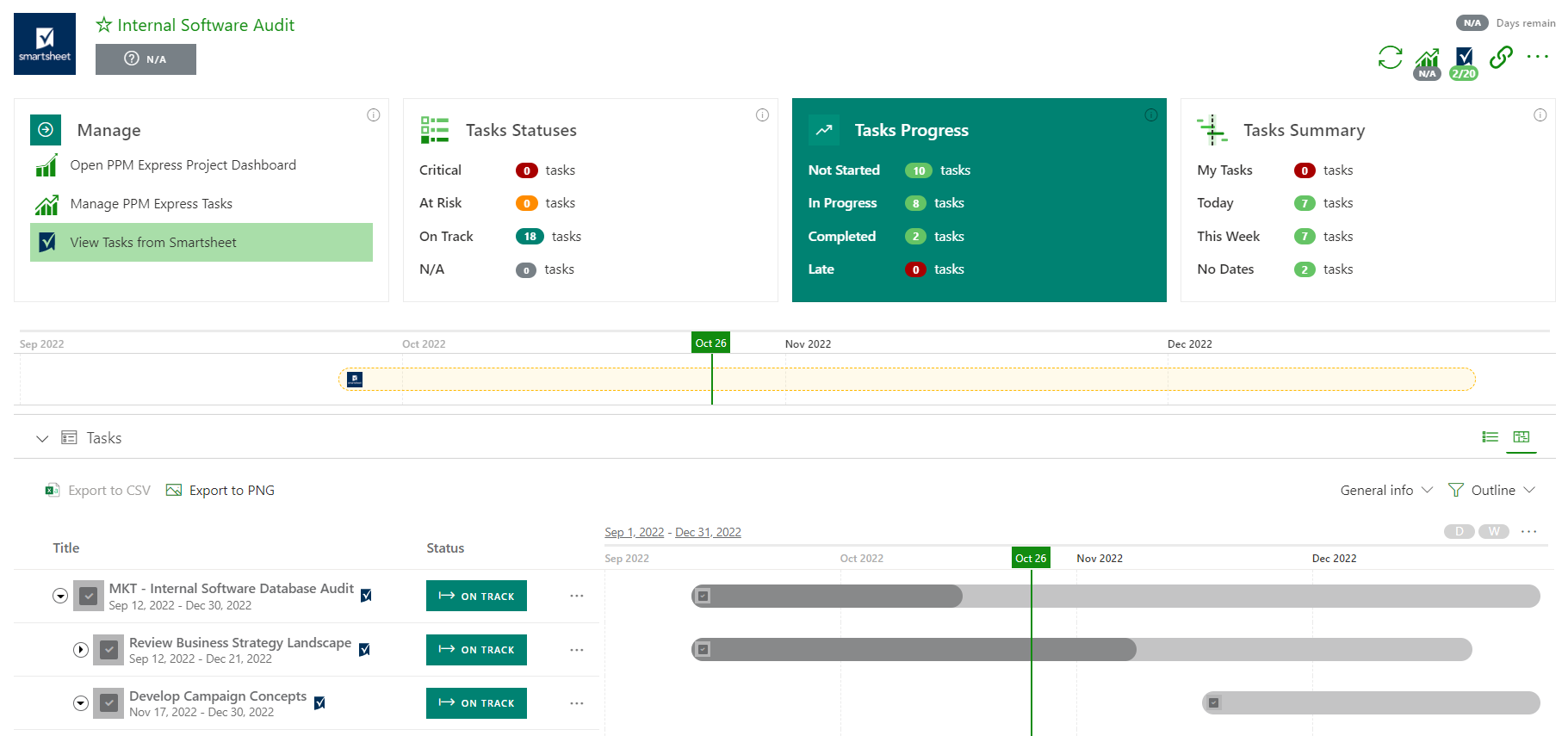Toggle checkbox for MKT Internal Software Database Audit
The width and height of the screenshot is (1568, 736).
pyautogui.click(x=88, y=596)
